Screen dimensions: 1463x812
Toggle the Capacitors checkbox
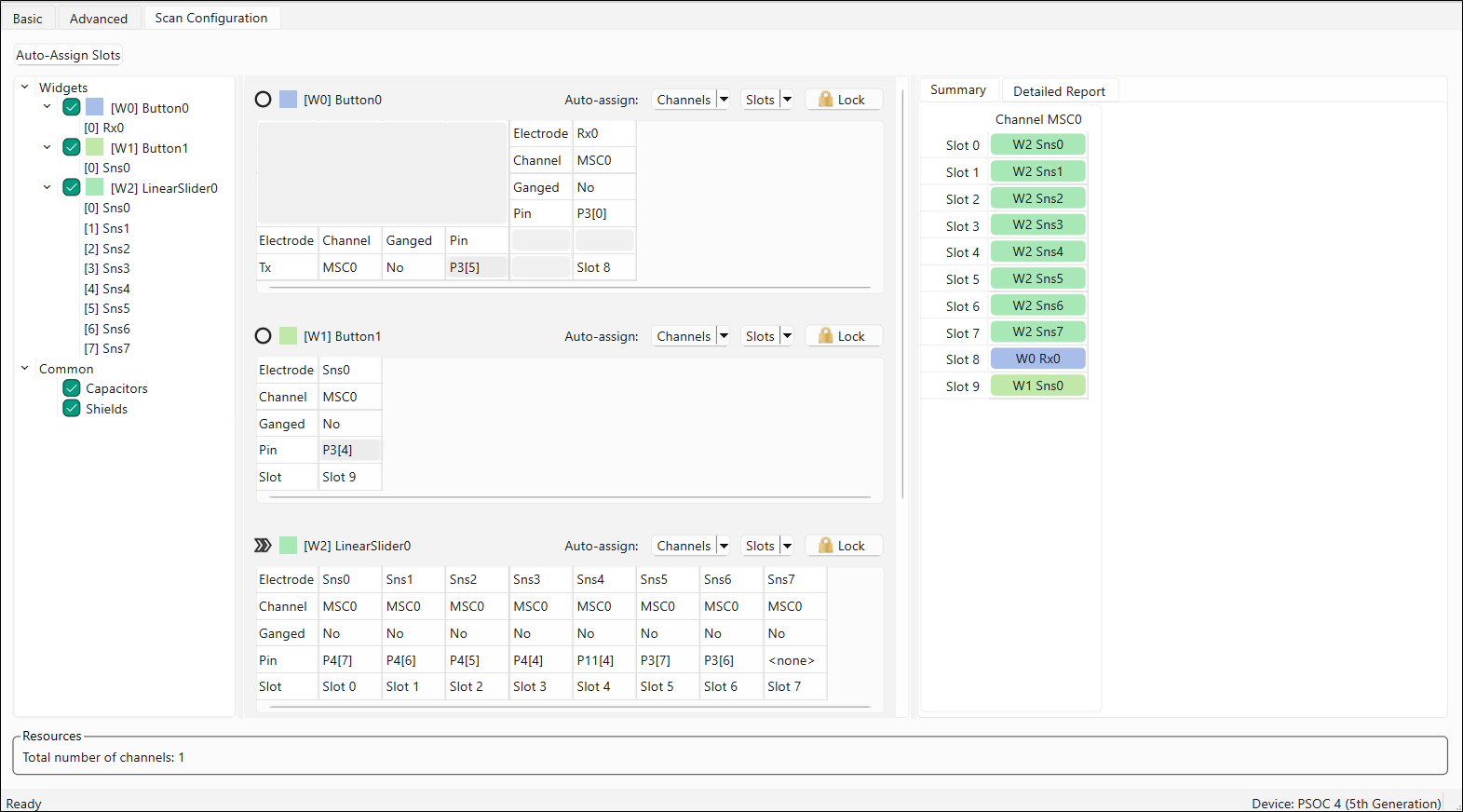click(x=72, y=388)
